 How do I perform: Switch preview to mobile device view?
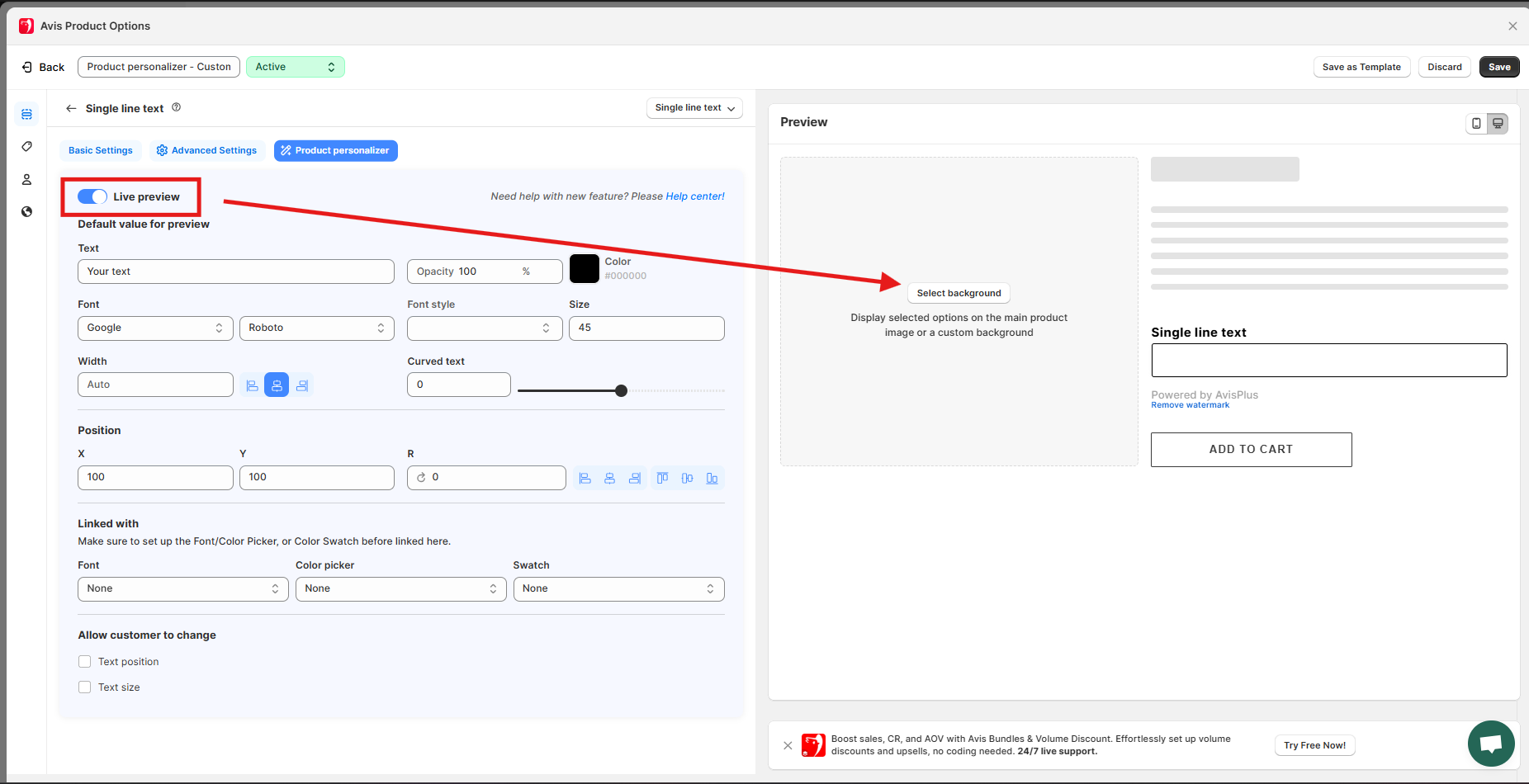coord(1476,124)
